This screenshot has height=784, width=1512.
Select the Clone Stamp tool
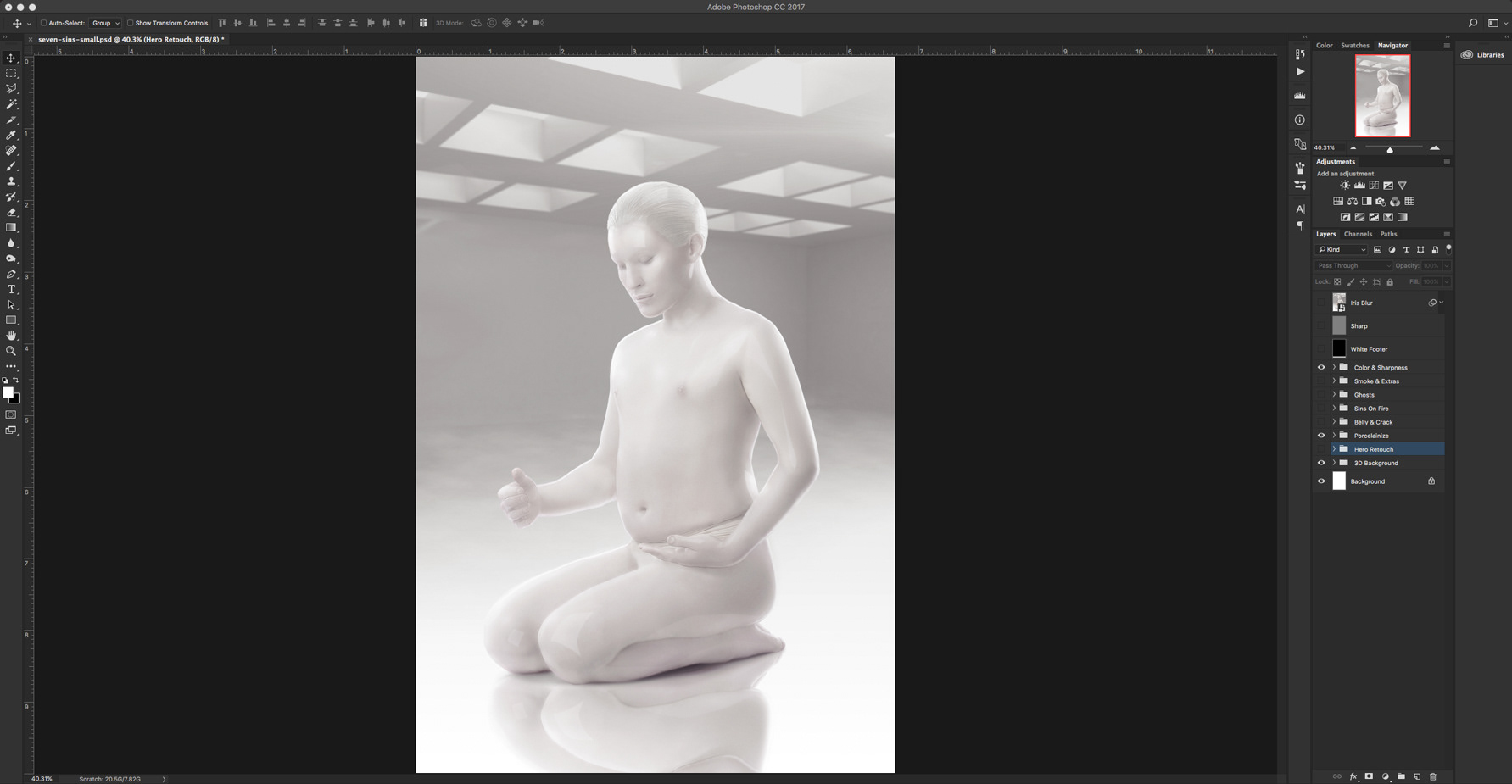pos(11,181)
